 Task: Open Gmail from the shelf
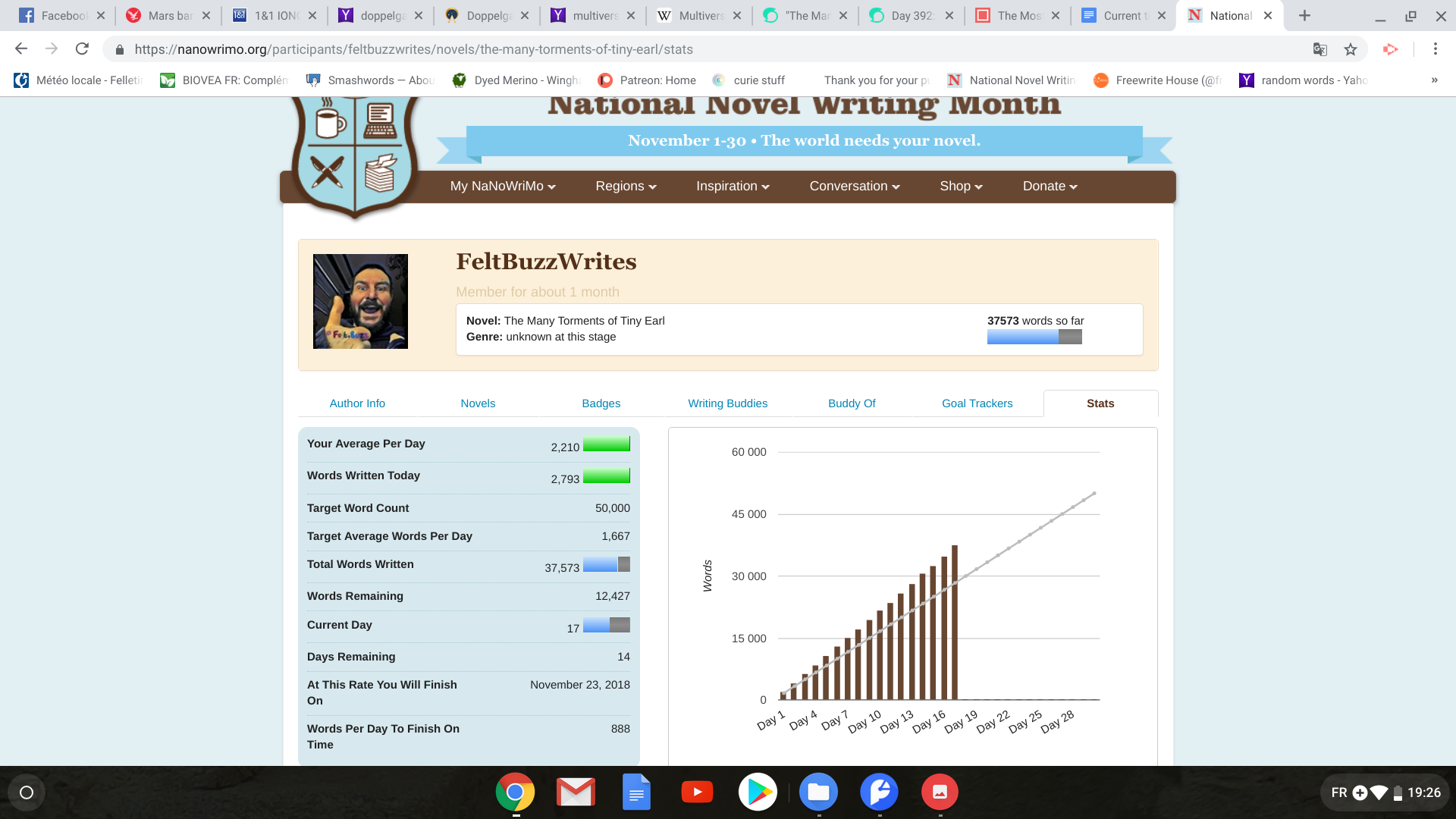click(x=576, y=792)
